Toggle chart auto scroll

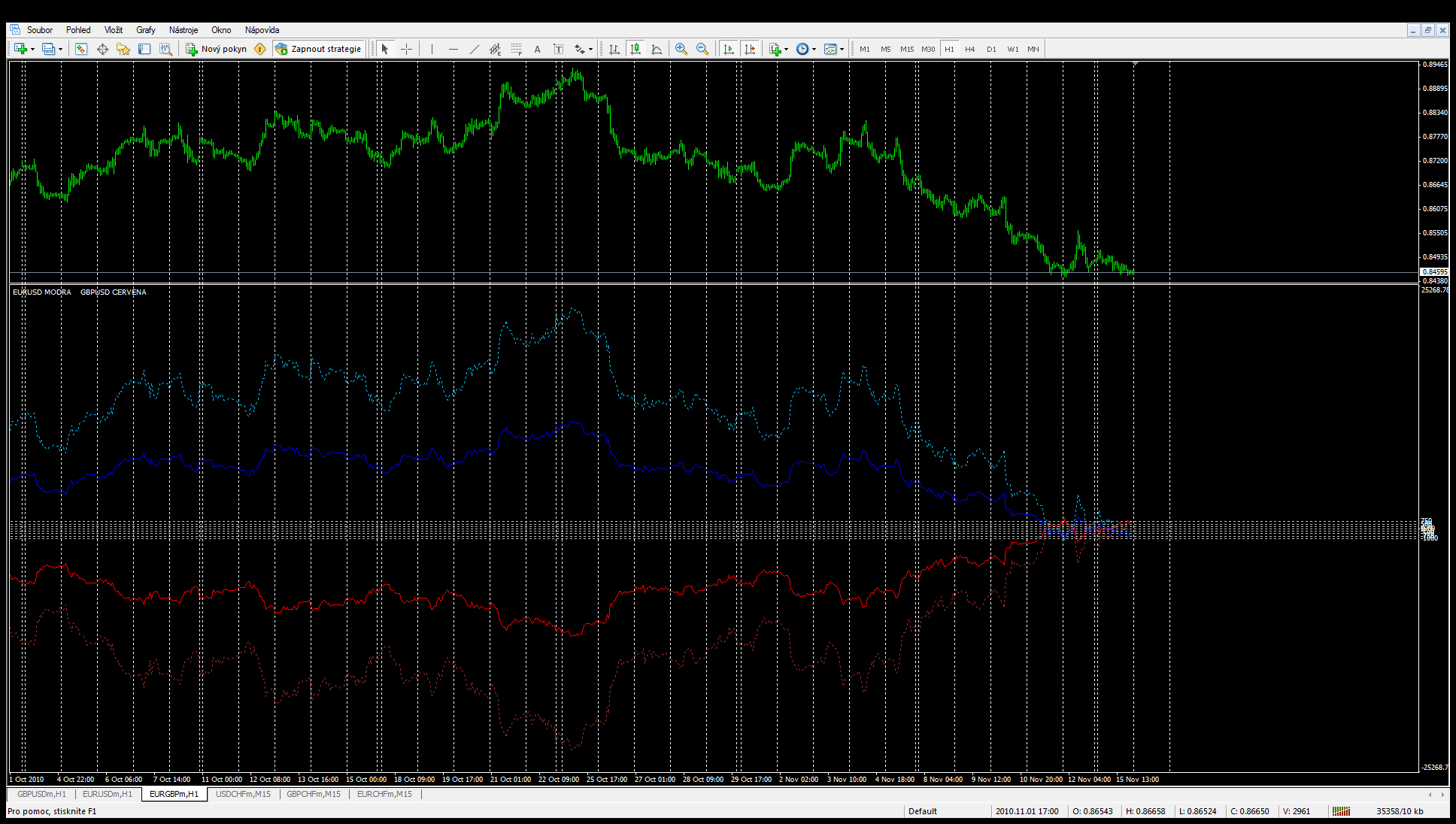728,49
